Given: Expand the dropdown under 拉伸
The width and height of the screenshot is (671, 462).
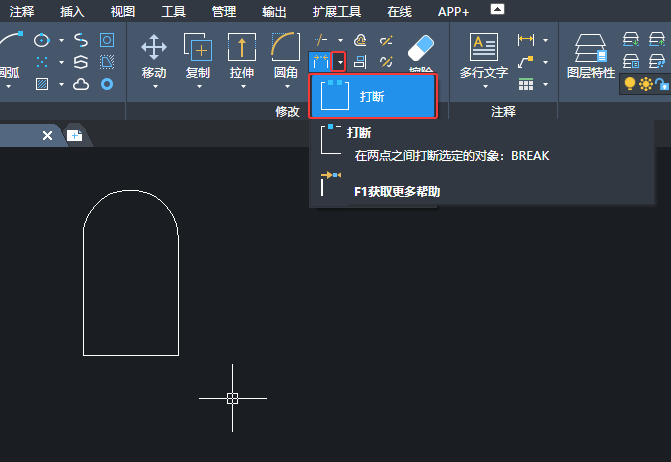Looking at the screenshot, I should 243,87.
